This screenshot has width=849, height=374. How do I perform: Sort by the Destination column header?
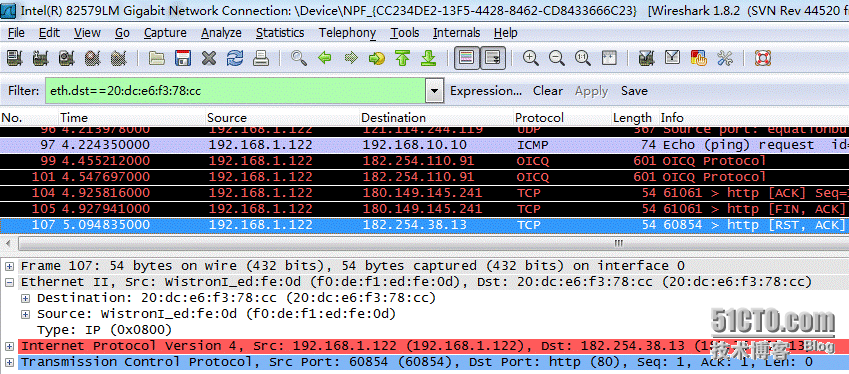[x=436, y=117]
